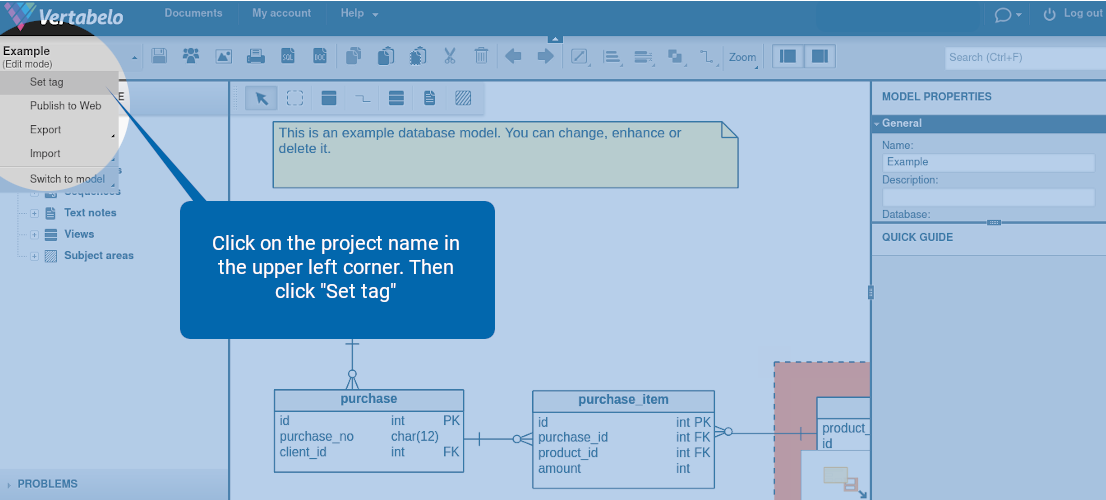
Task: Click the example database model text note
Action: (x=506, y=154)
